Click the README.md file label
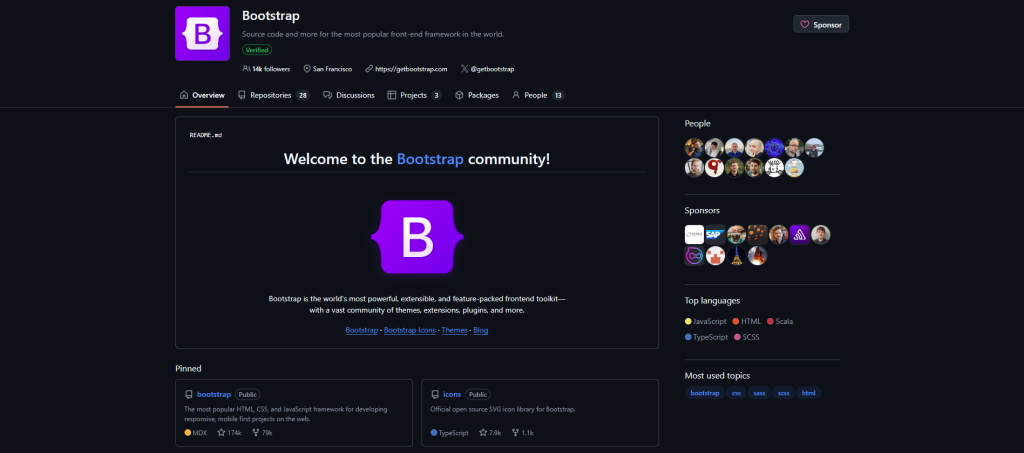 (206, 135)
